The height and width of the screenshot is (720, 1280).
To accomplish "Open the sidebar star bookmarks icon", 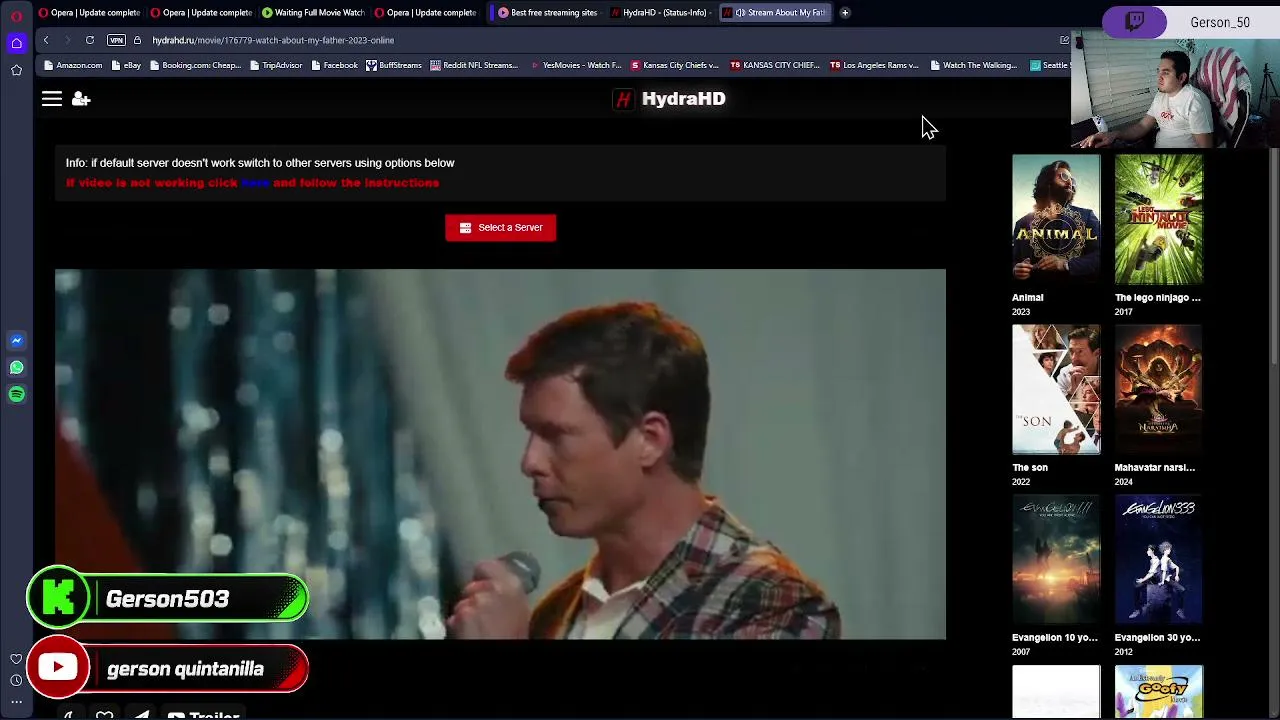I will coord(16,70).
